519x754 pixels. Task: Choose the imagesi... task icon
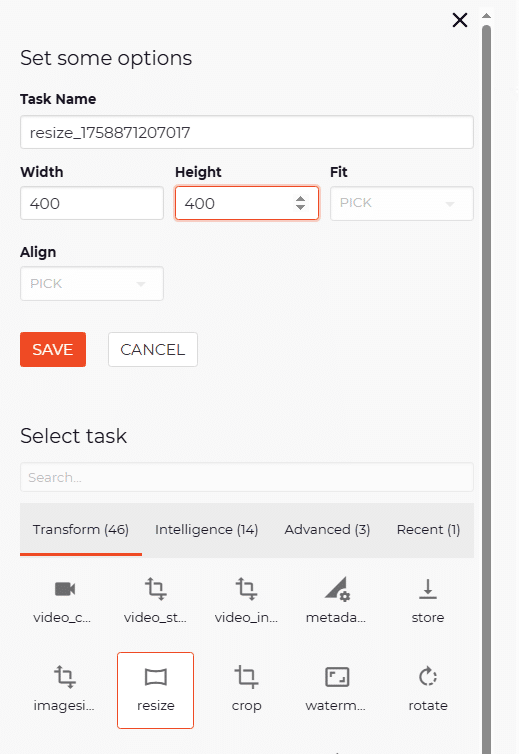[x=65, y=677]
